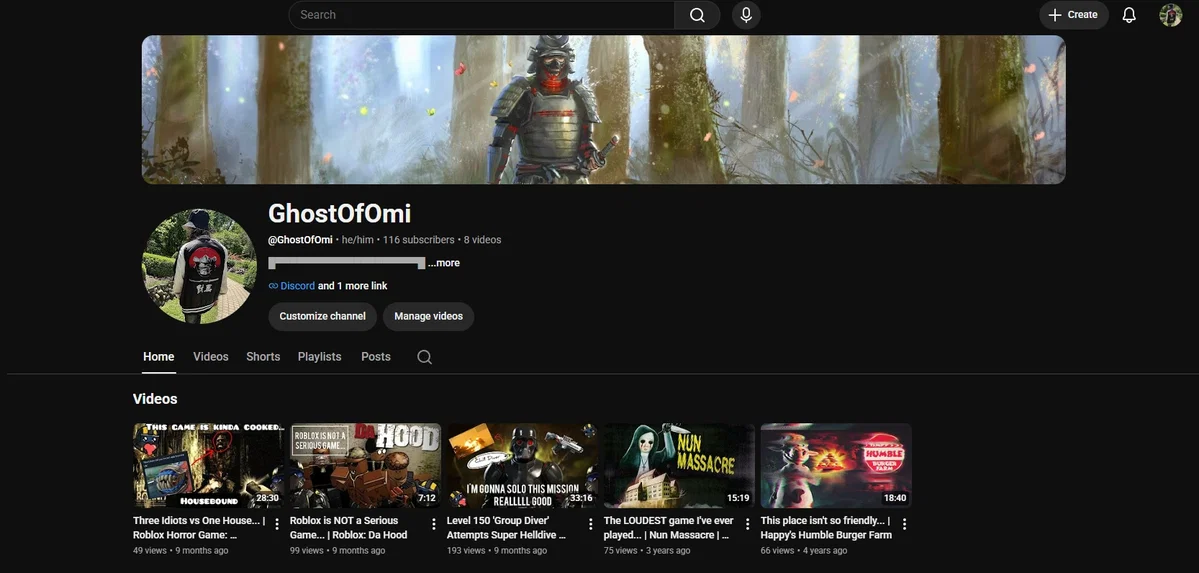Open the account avatar menu
This screenshot has height=573, width=1199.
click(x=1171, y=15)
